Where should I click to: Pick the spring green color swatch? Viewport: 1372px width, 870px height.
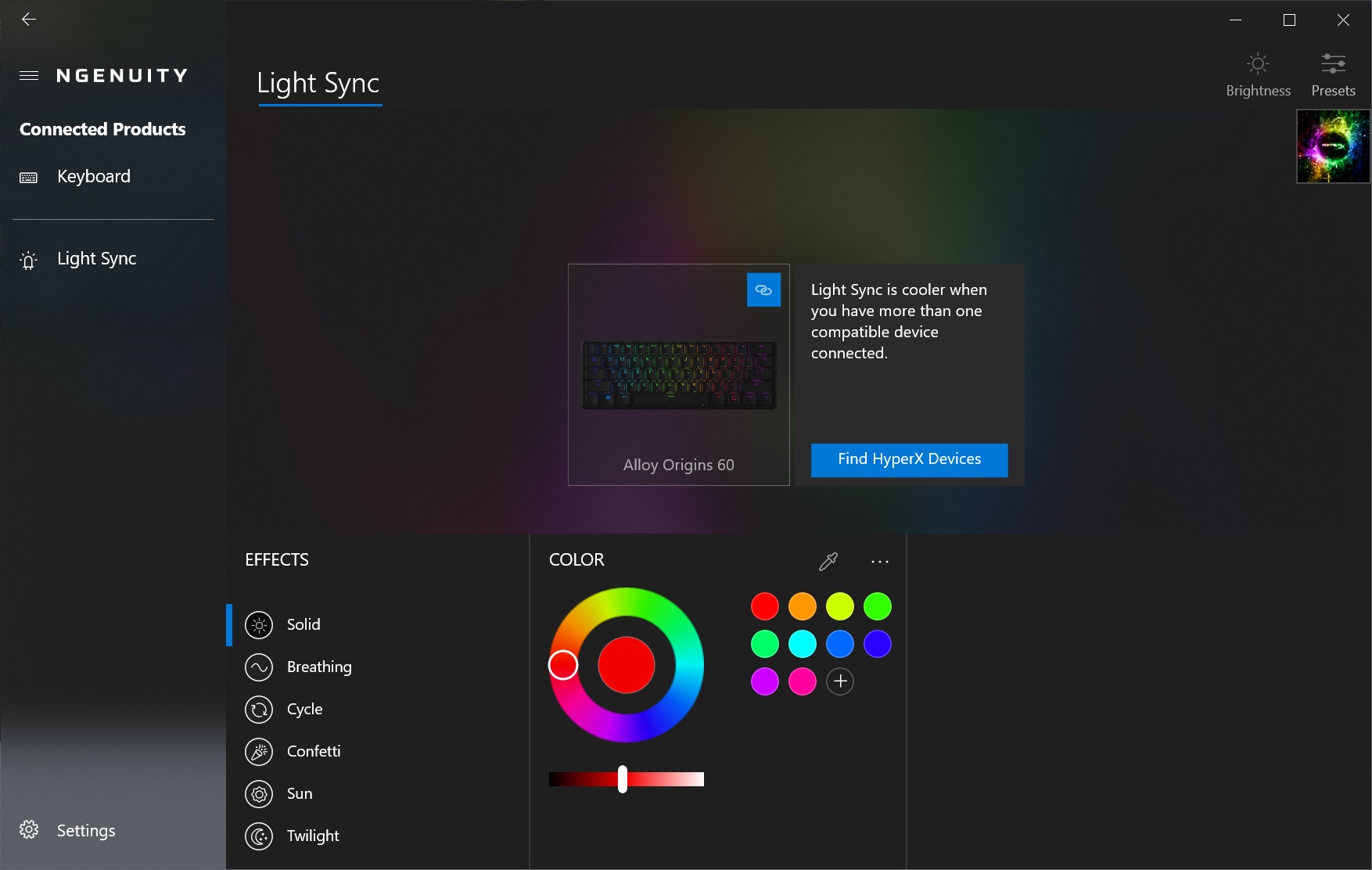[765, 644]
